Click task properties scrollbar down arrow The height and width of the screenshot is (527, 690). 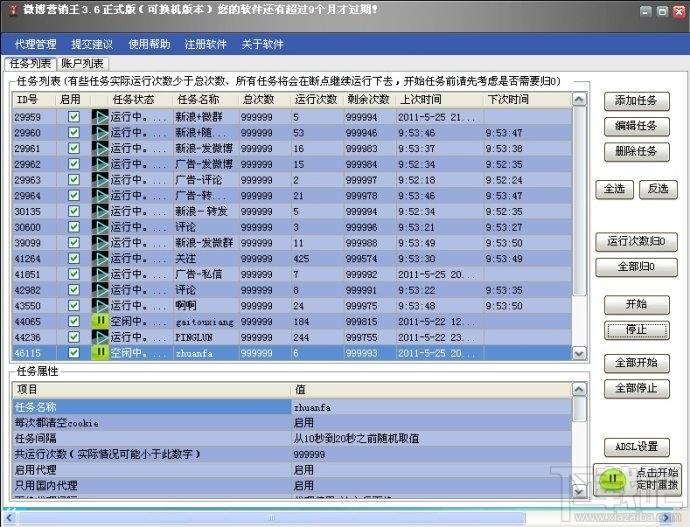pos(579,491)
